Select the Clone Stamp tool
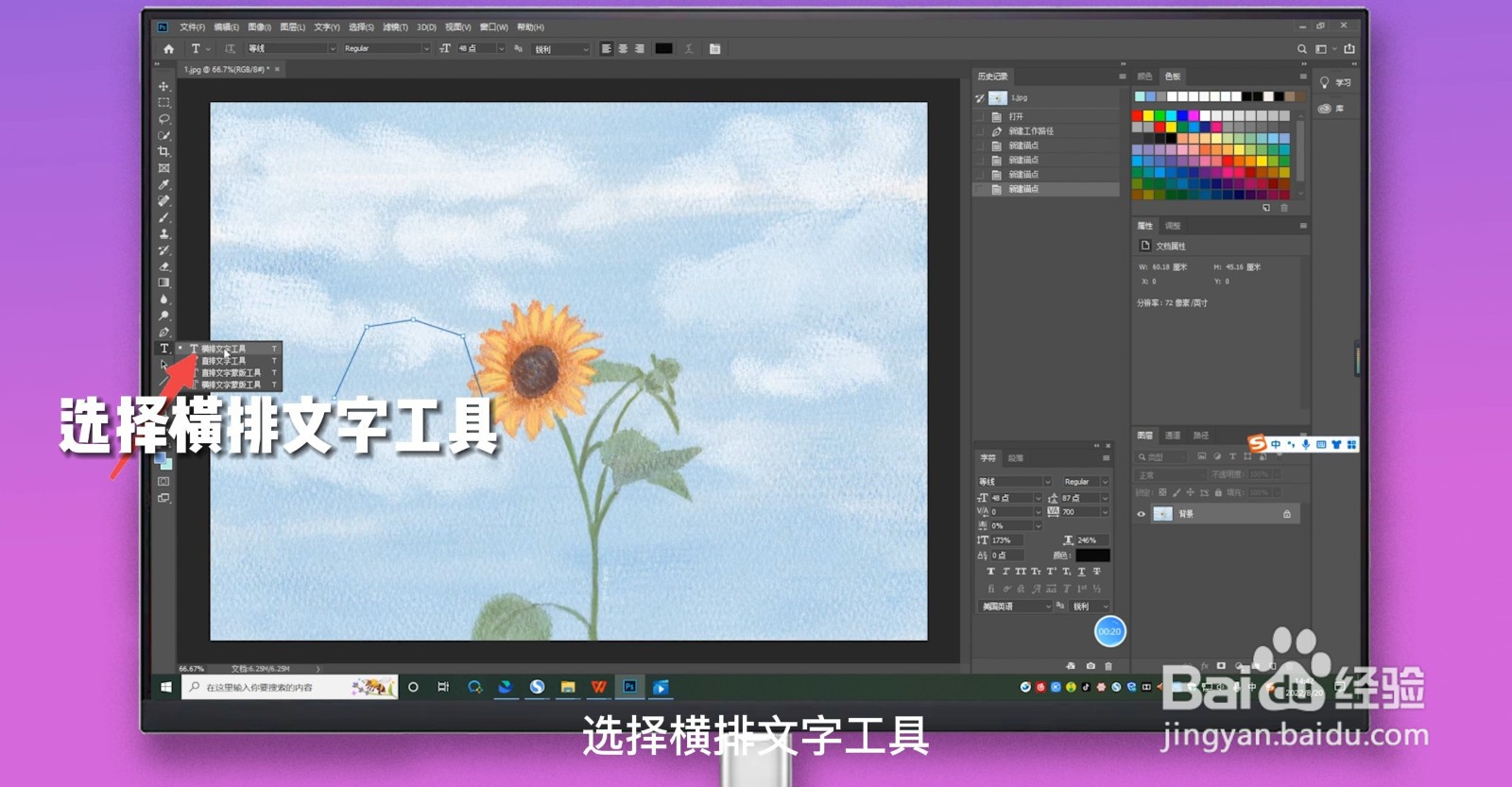Viewport: 1512px width, 787px height. 163,233
